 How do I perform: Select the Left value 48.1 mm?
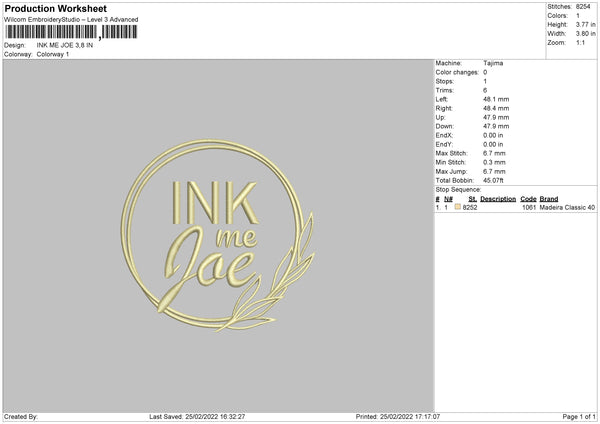coord(496,99)
